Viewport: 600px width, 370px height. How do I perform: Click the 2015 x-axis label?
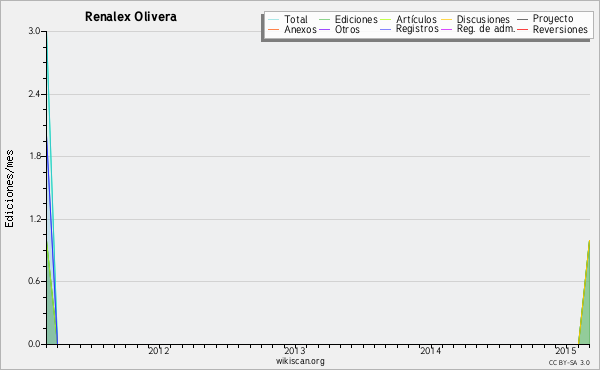(x=566, y=350)
